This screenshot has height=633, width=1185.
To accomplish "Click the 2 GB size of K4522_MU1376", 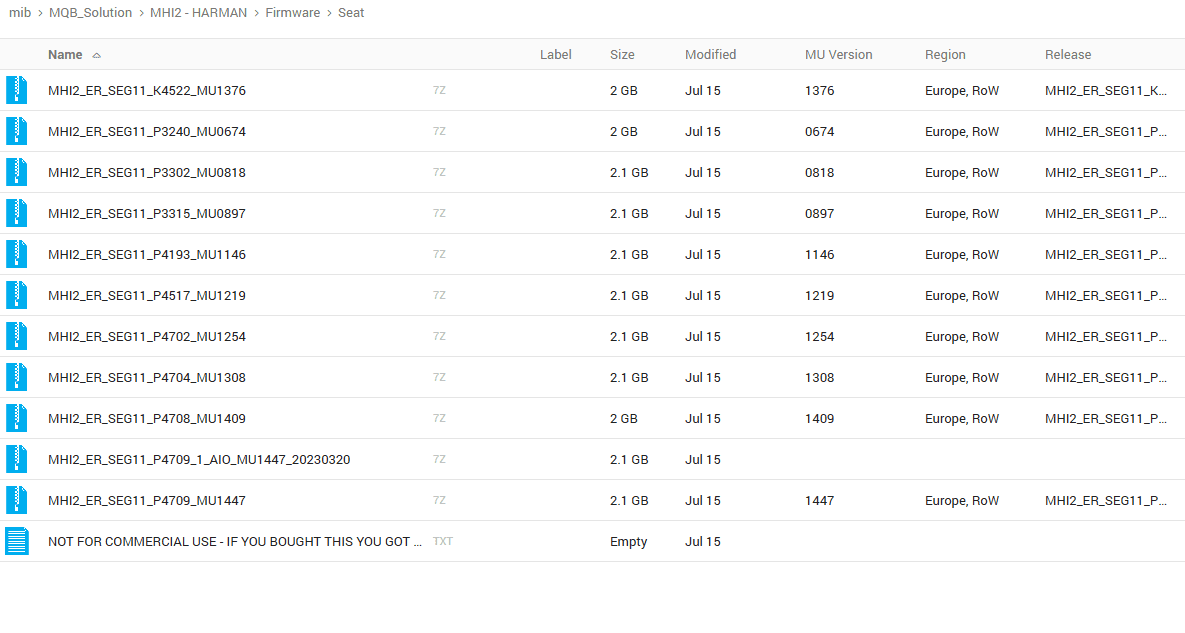I will coord(623,91).
